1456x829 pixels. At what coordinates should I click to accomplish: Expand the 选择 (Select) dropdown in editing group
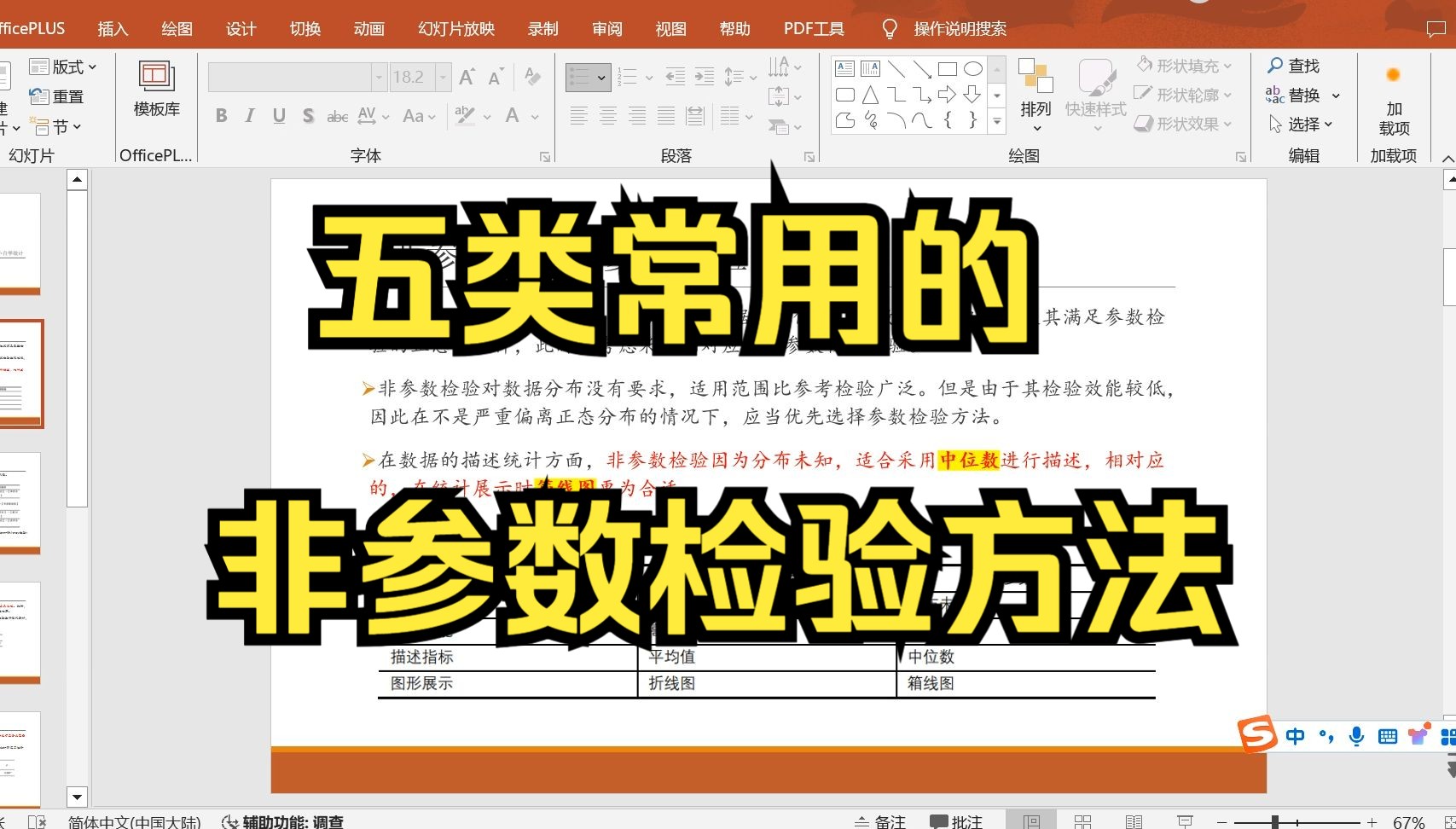(x=1326, y=124)
